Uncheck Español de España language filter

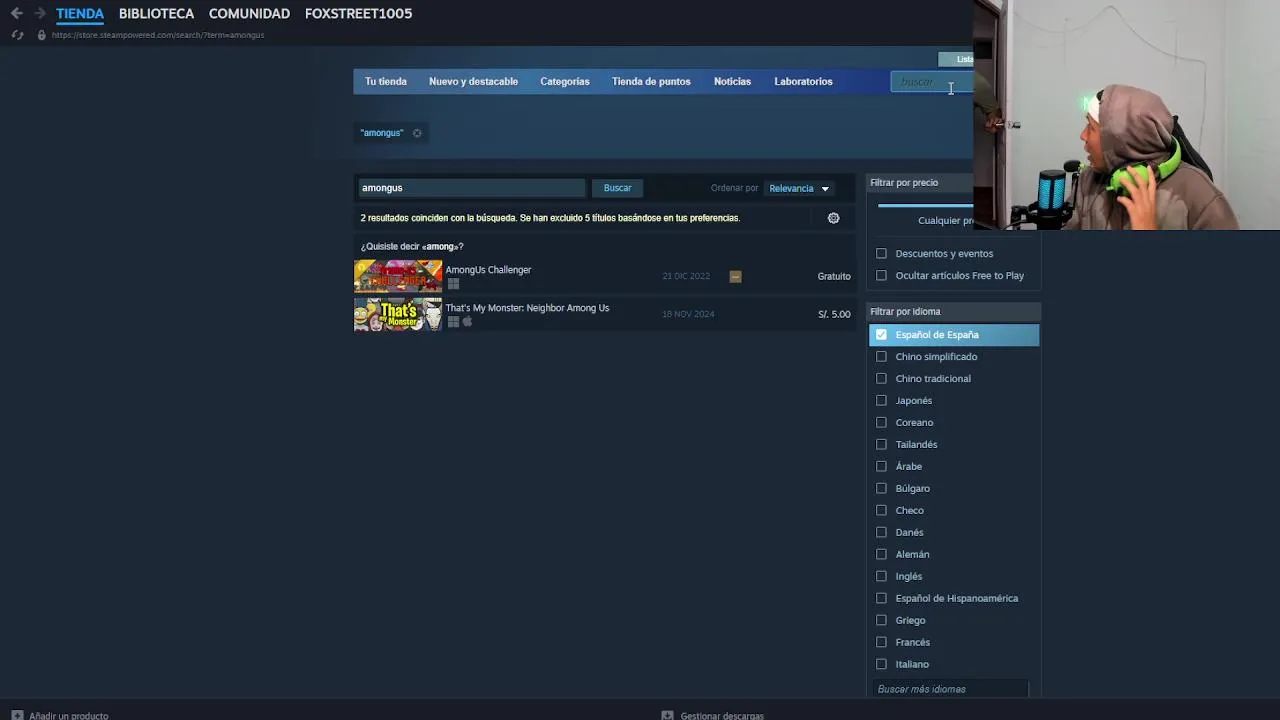tap(881, 335)
